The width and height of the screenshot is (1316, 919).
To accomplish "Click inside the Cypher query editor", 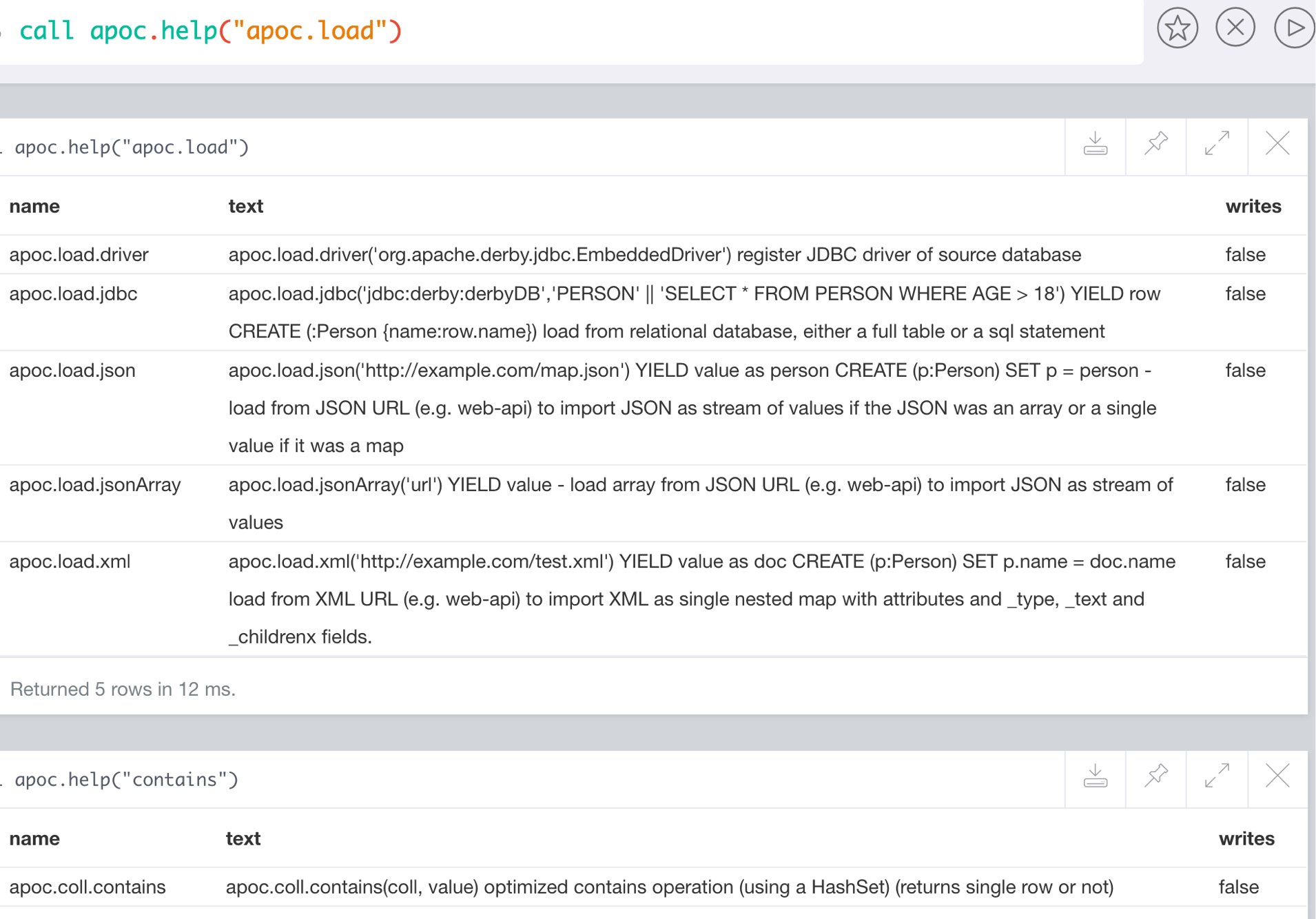I will (572, 32).
